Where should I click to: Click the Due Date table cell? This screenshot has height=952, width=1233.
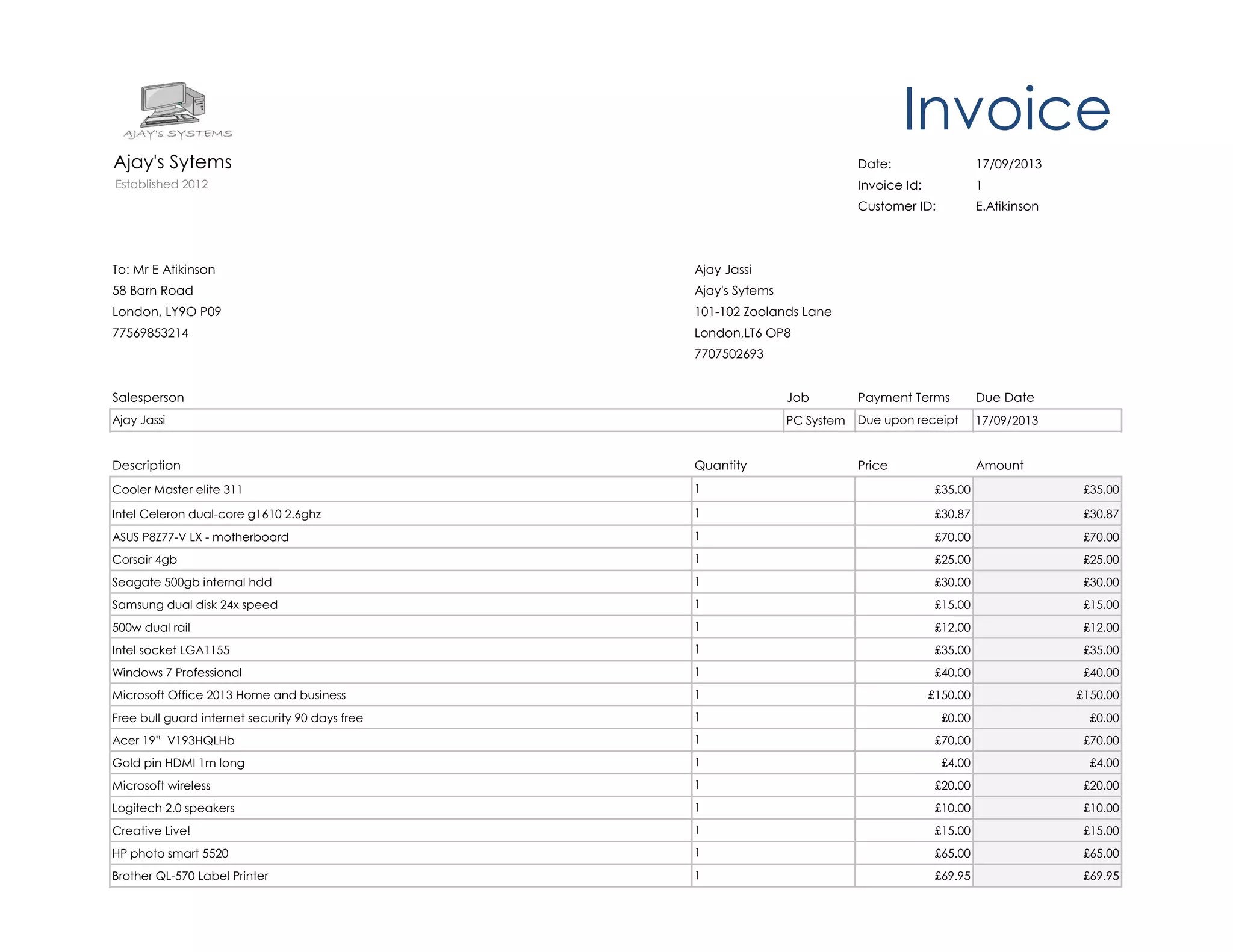click(x=1007, y=420)
